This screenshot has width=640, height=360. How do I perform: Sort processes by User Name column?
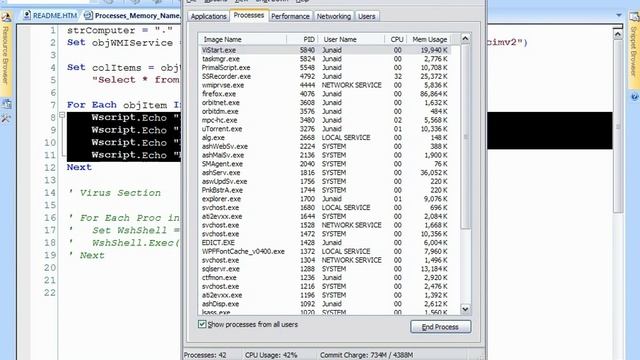351,40
